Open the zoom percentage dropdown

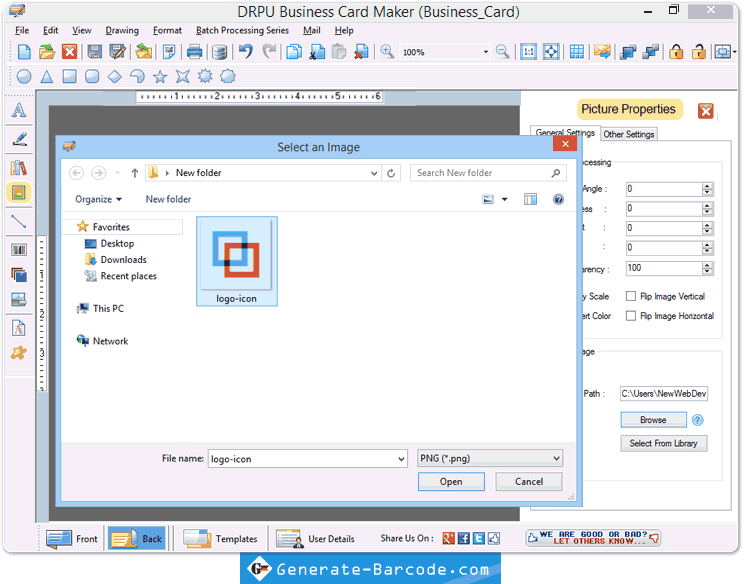485,52
